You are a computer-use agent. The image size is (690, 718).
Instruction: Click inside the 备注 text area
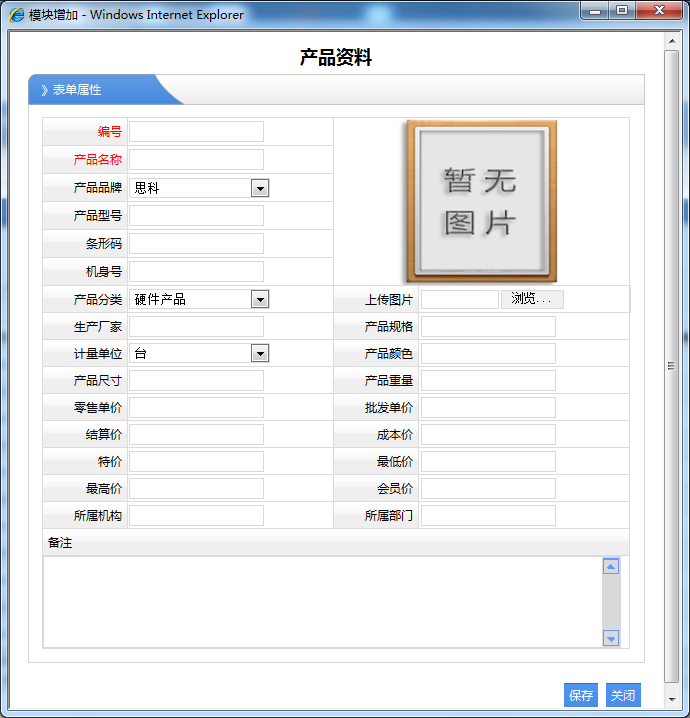tap(322, 602)
